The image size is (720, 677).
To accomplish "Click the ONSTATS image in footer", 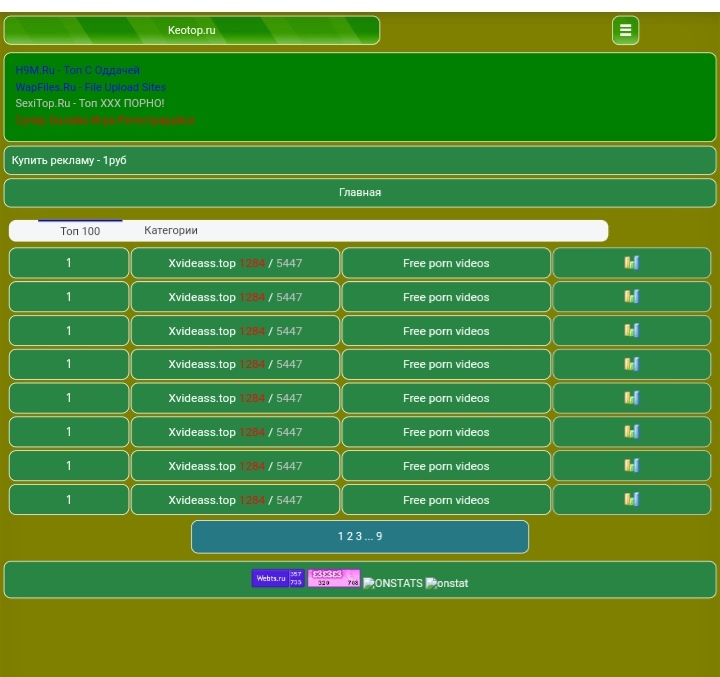I will 392,583.
